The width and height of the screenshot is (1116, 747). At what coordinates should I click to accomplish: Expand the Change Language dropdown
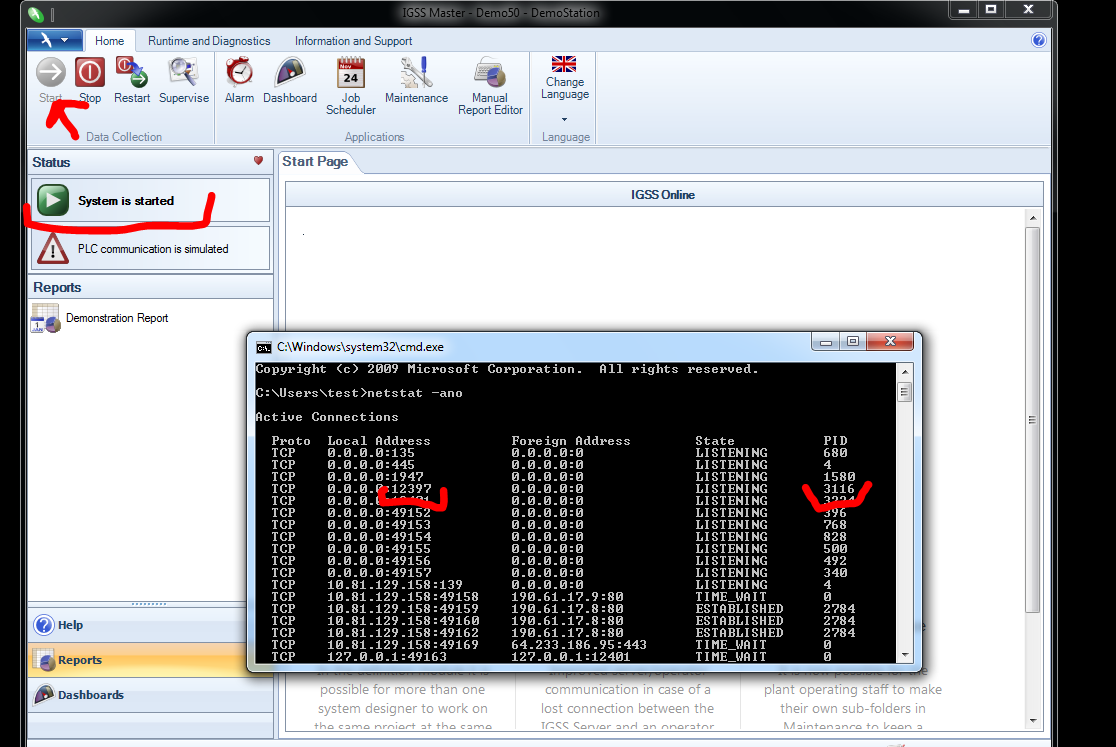(565, 119)
